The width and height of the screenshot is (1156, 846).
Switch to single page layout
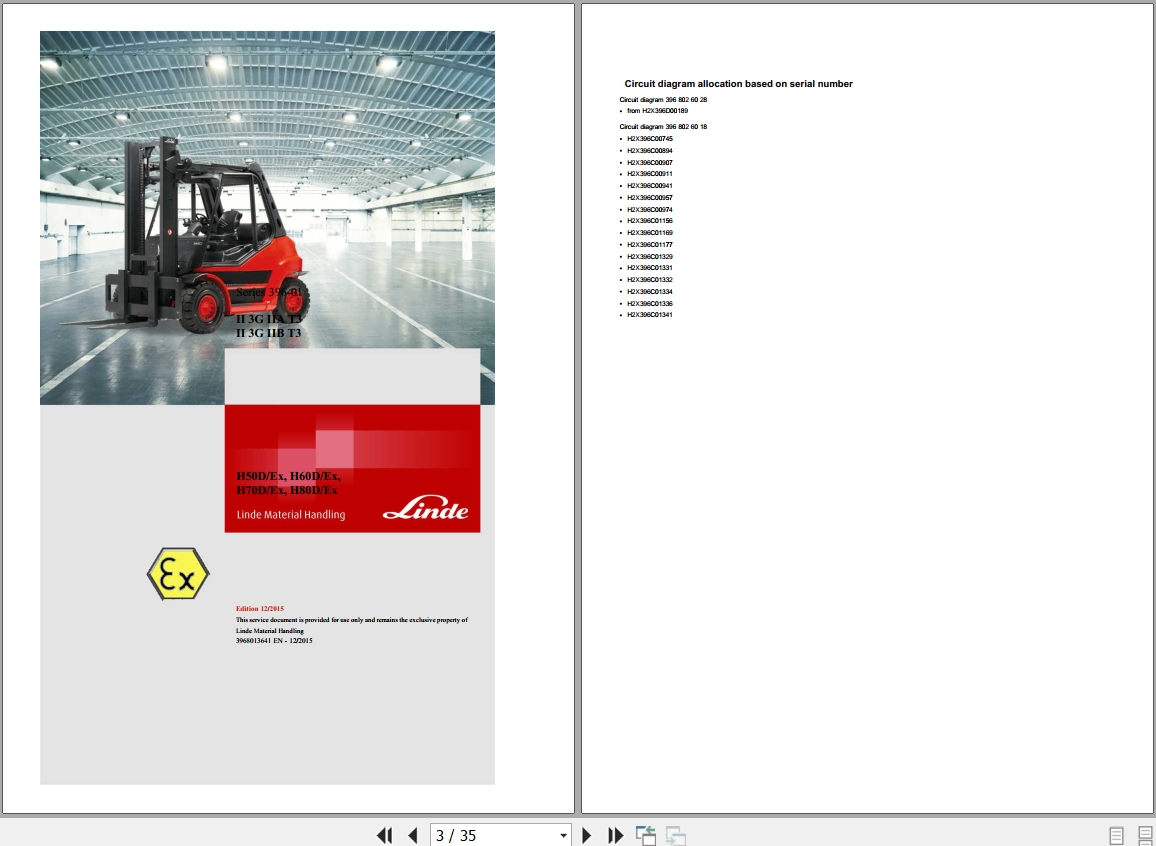(x=1116, y=836)
